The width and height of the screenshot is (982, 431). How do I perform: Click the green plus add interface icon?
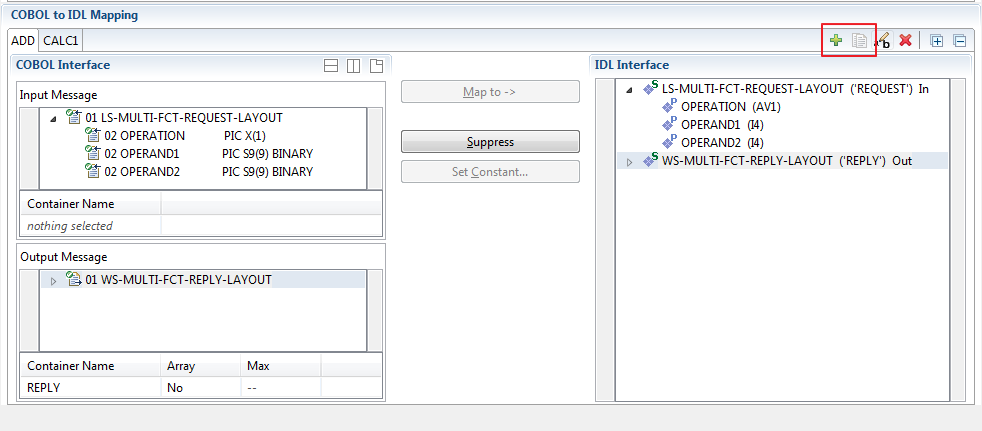(x=835, y=41)
